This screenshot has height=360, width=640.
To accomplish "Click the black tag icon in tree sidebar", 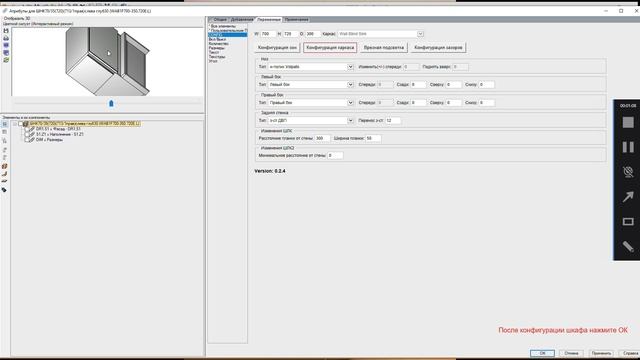I will click(x=4, y=190).
